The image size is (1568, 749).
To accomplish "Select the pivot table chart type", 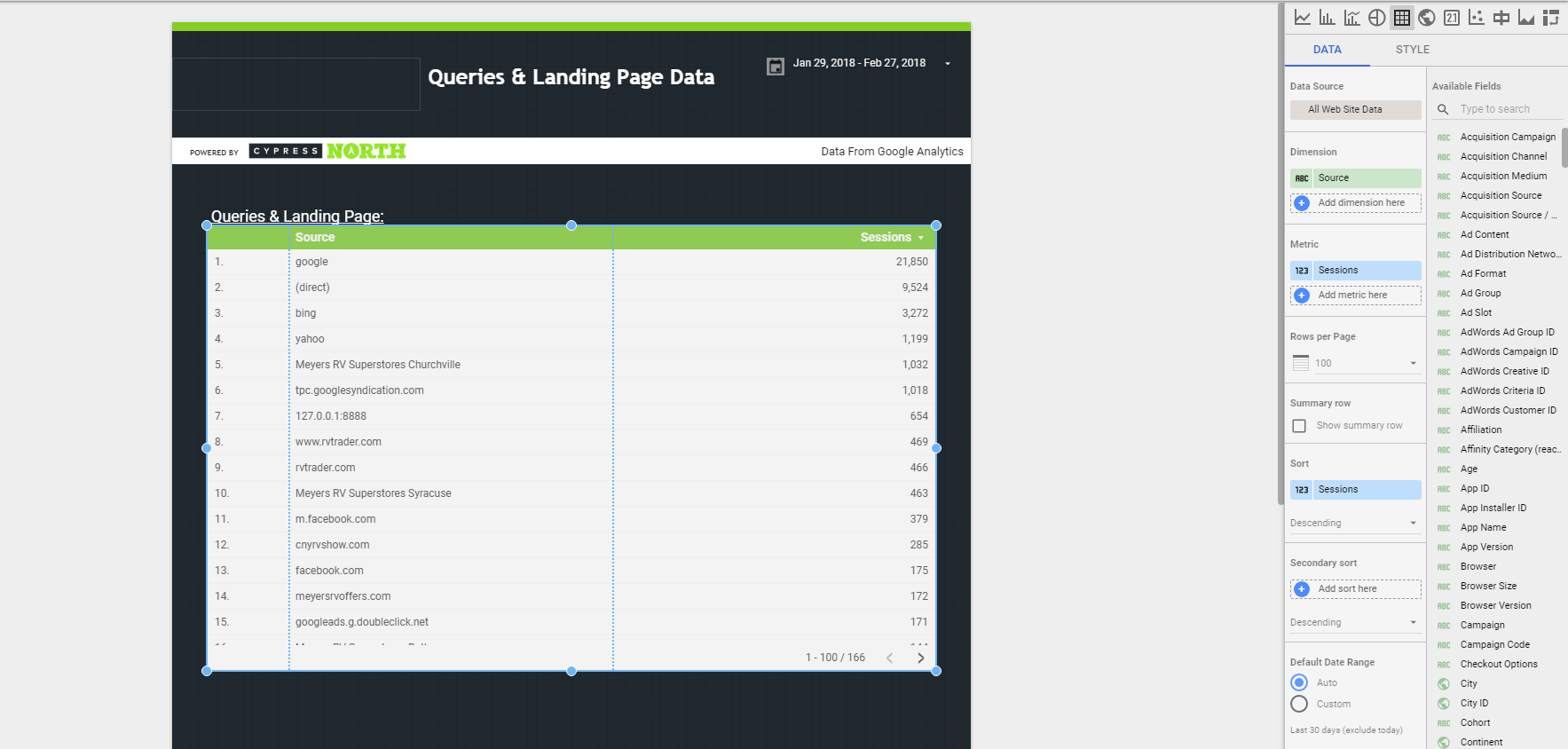I will (x=1551, y=17).
